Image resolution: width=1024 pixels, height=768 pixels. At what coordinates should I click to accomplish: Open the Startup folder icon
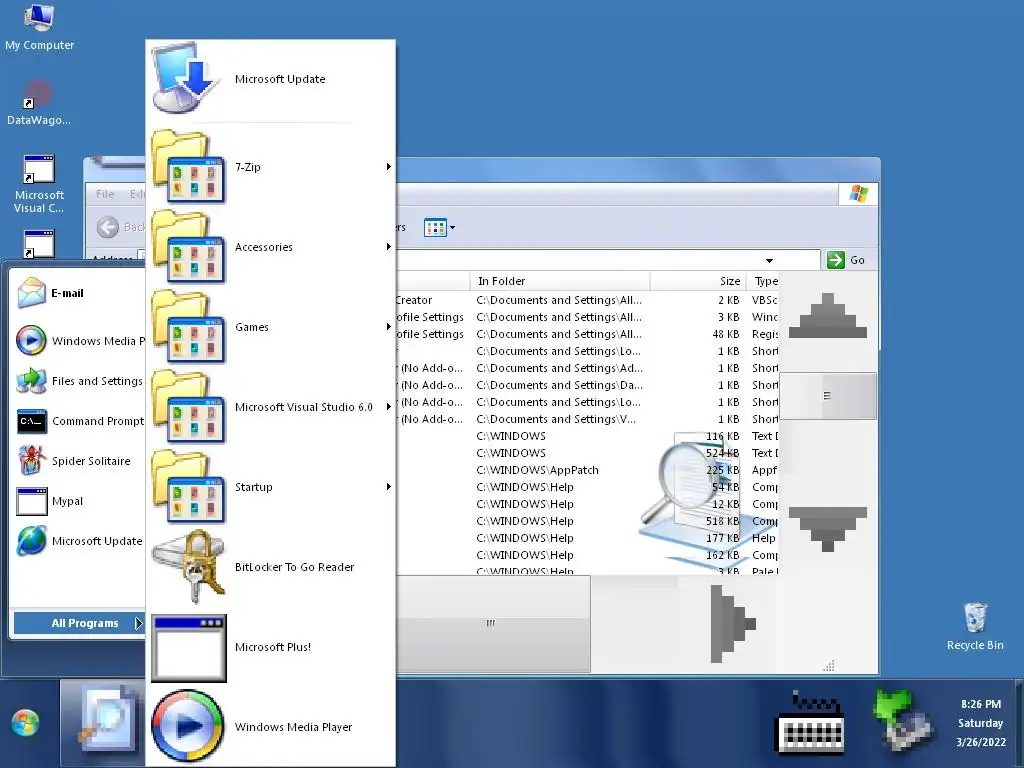coord(189,487)
